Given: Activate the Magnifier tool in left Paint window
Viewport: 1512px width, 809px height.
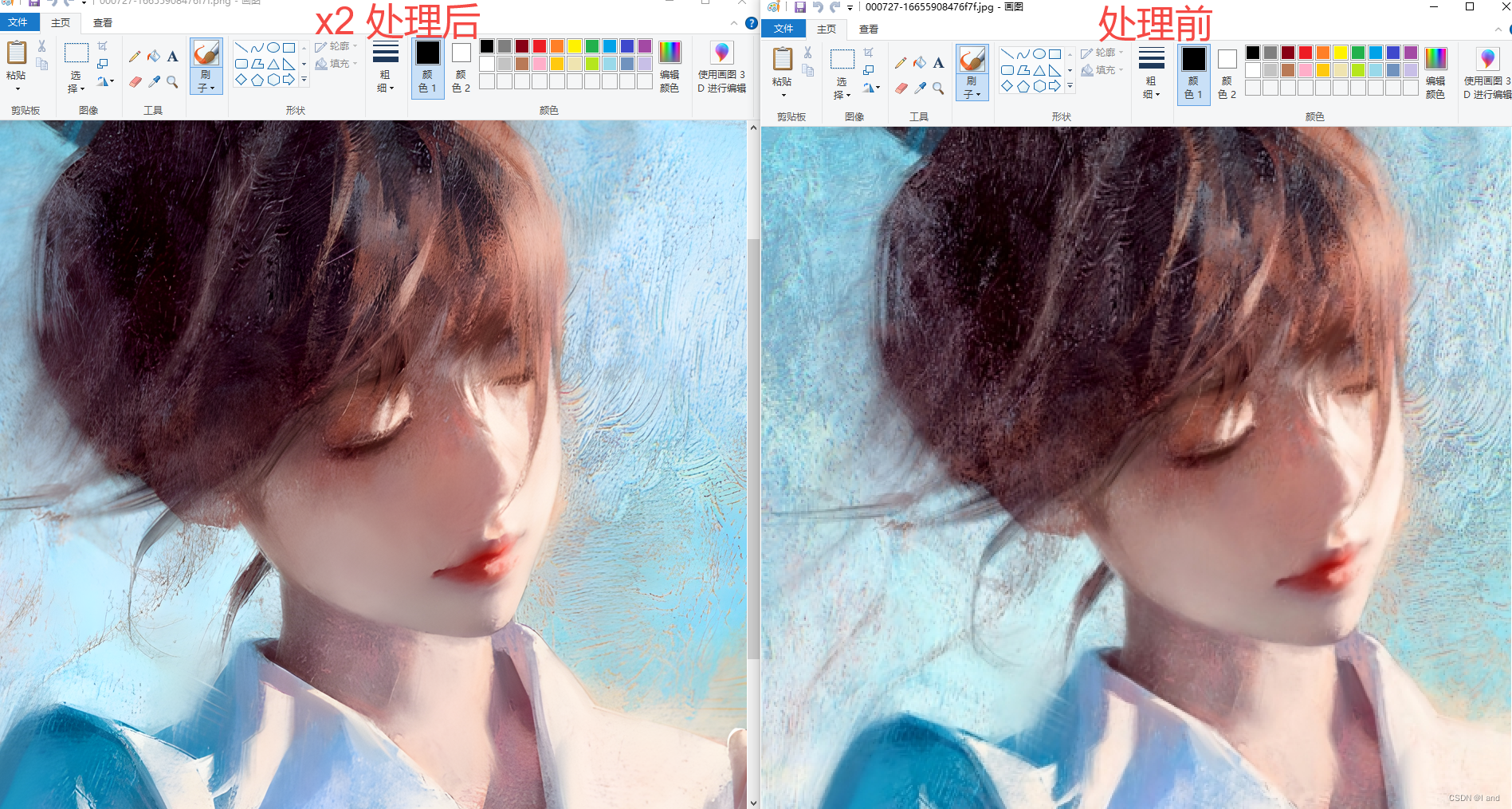Looking at the screenshot, I should coord(172,81).
